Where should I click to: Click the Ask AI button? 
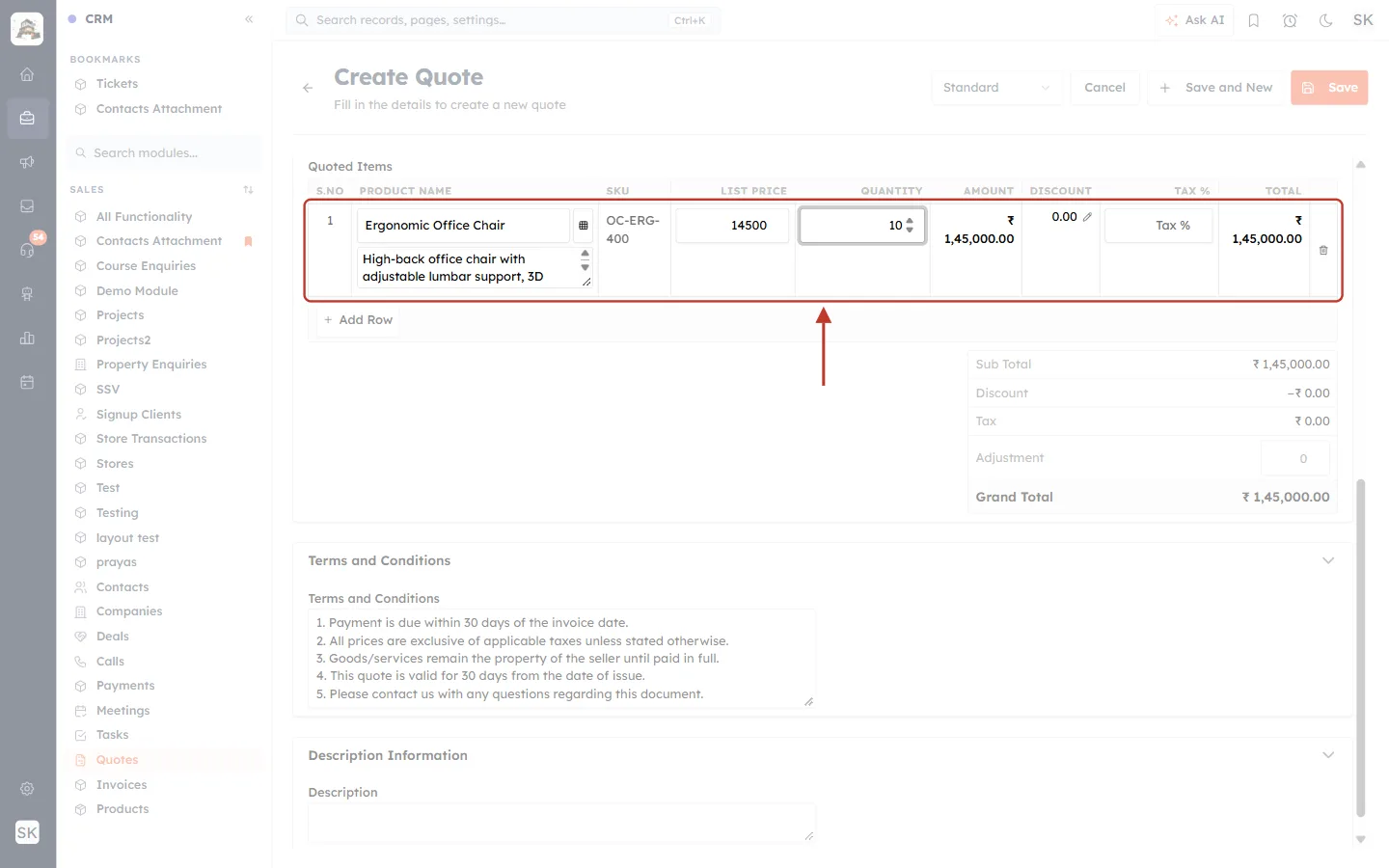[1194, 20]
